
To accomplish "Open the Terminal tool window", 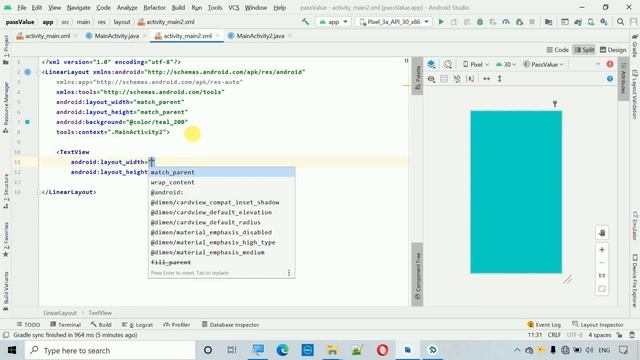I will 65,324.
